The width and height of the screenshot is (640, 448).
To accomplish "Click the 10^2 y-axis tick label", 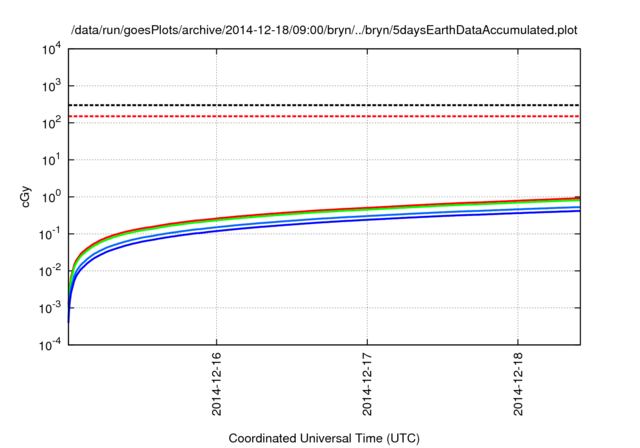I will pyautogui.click(x=51, y=122).
